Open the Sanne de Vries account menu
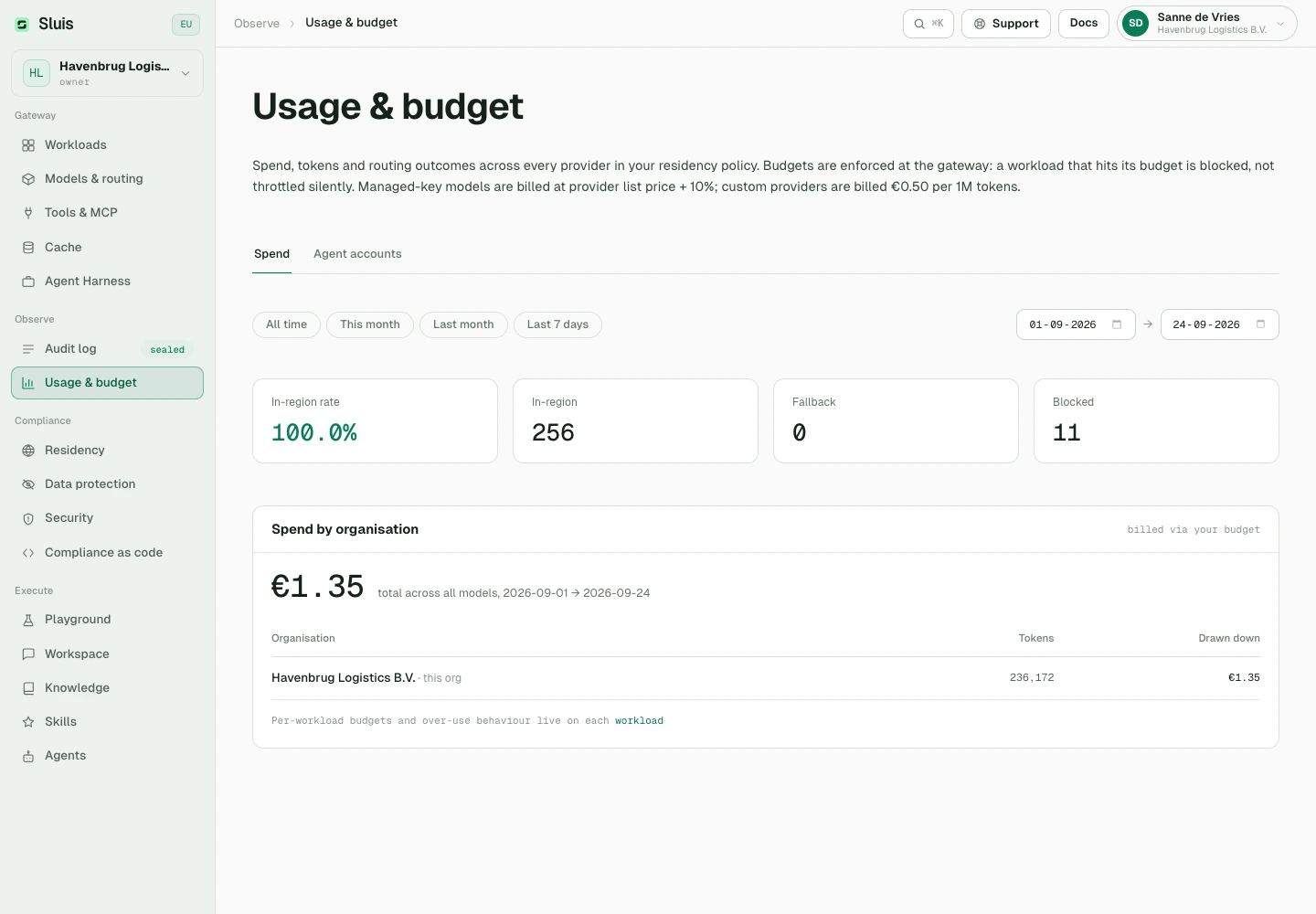The width and height of the screenshot is (1316, 914). pos(1207,24)
